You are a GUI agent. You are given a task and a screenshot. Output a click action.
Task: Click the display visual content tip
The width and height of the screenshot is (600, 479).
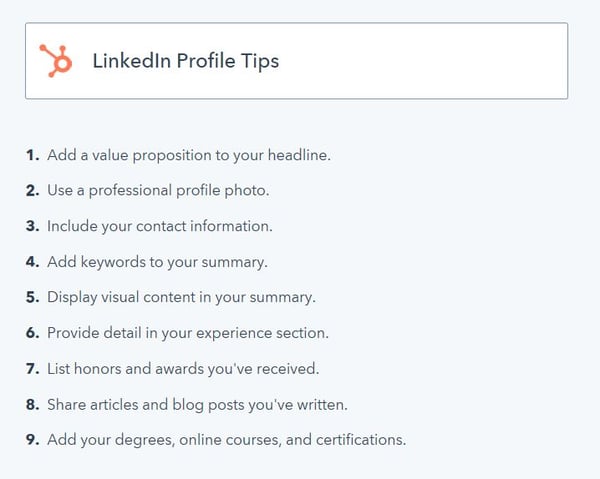click(x=181, y=297)
